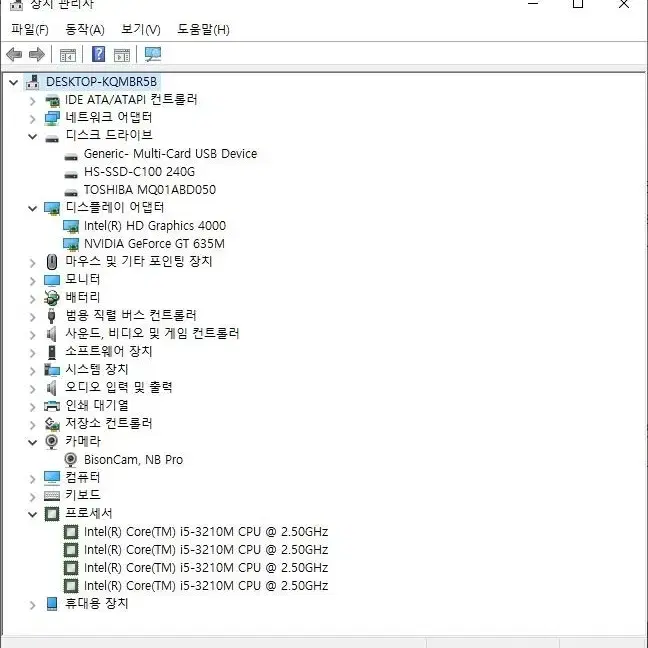Select the 오디오 입력 및 출력 label
648x648 pixels.
(x=119, y=387)
